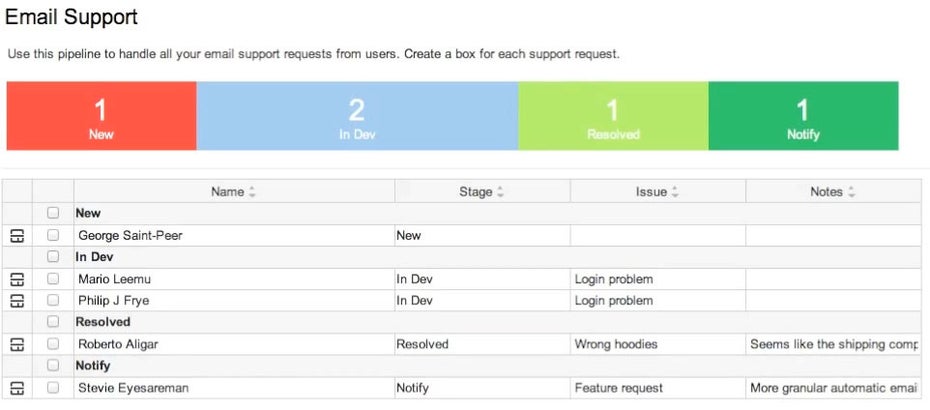Open the George Saint-Peer name cell
Viewport: 930px width, 410px height.
[x=234, y=236]
